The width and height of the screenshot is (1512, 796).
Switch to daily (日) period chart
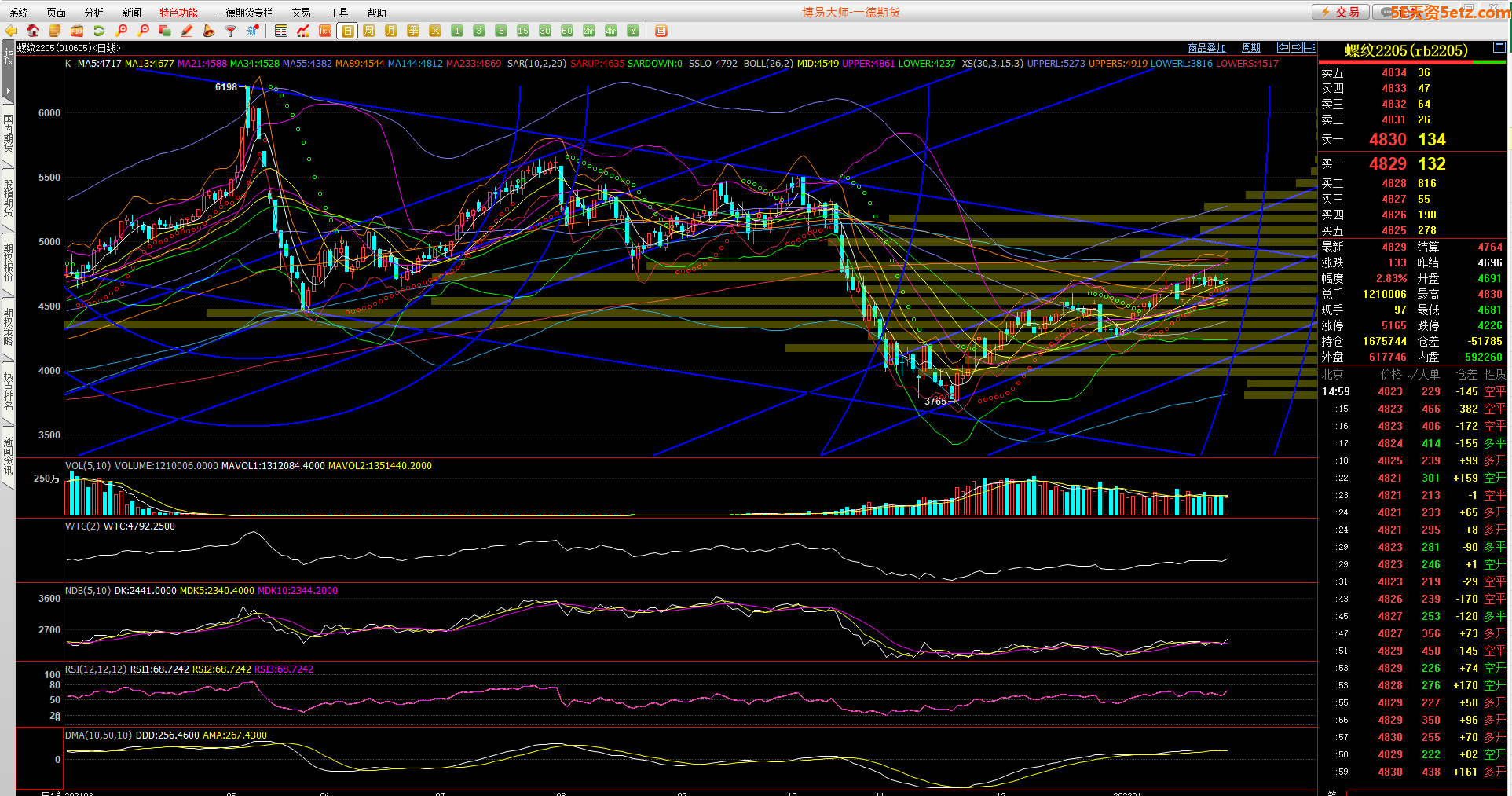[347, 31]
